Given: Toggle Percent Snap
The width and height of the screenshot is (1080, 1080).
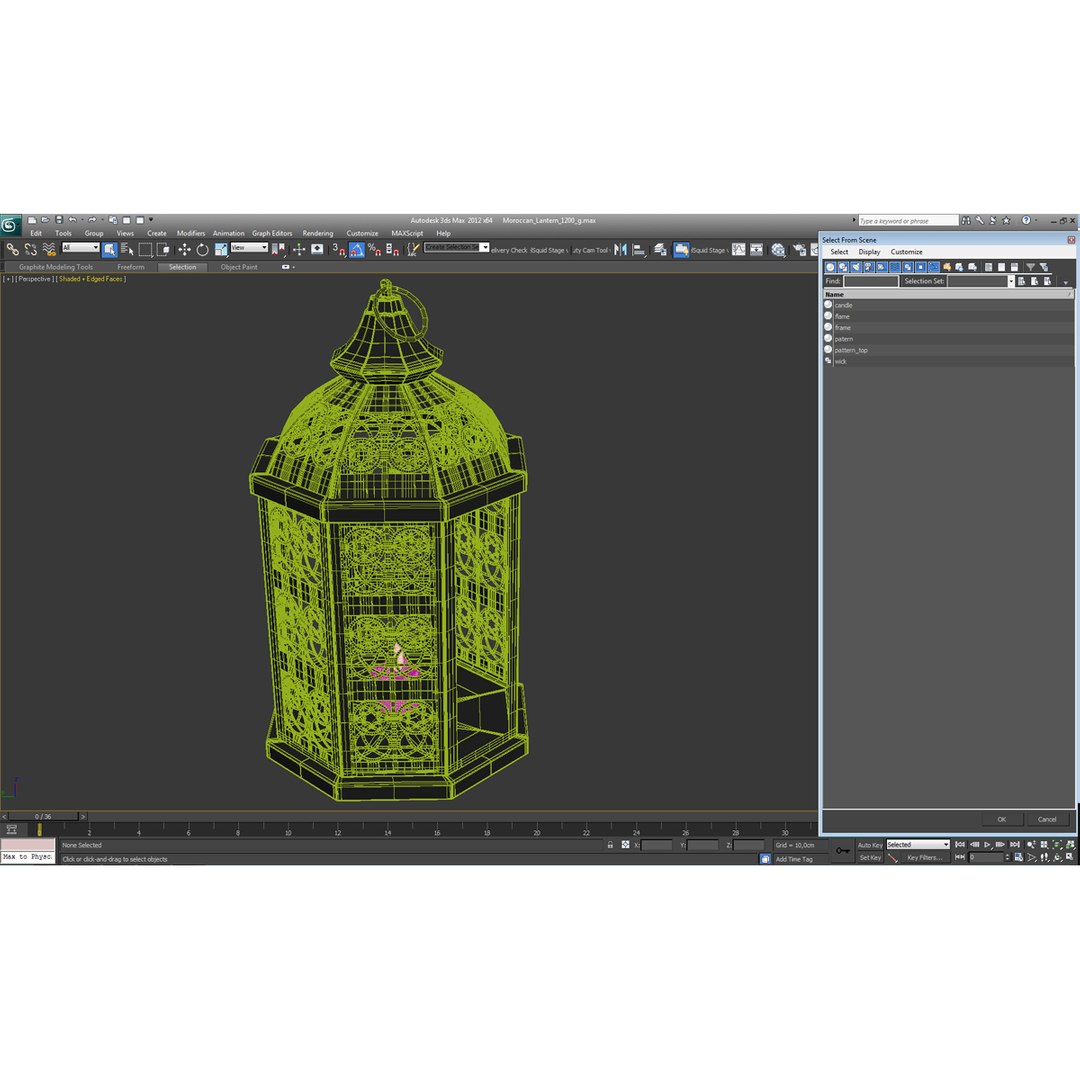Looking at the screenshot, I should coord(375,249).
